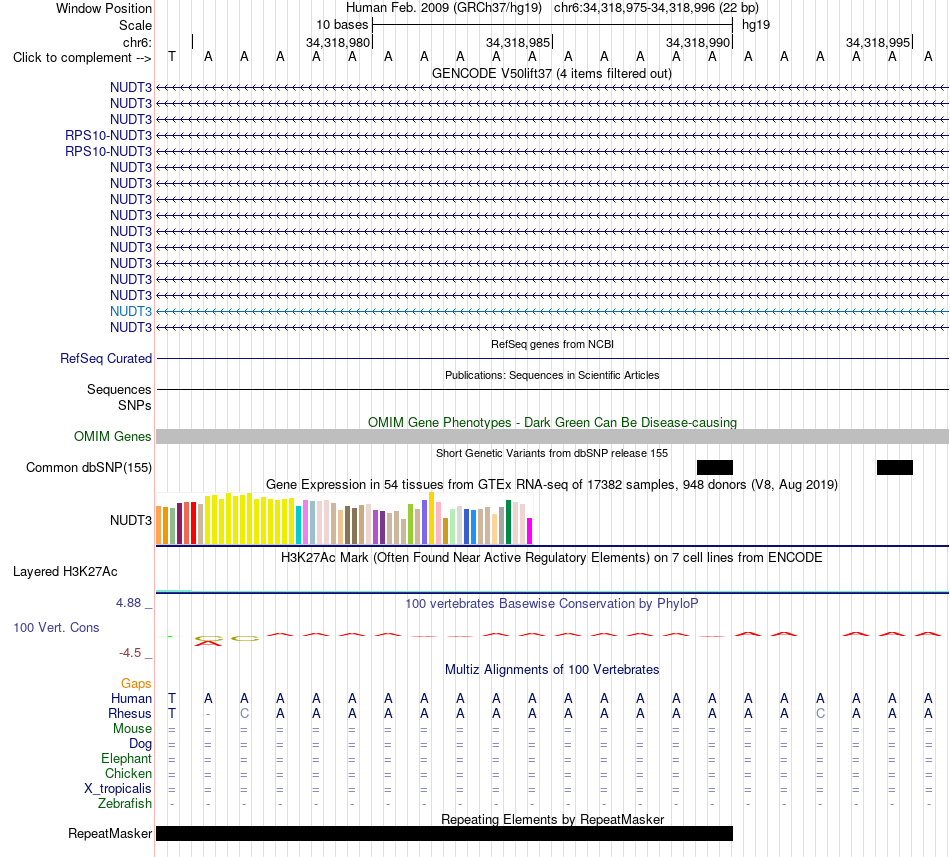950x857 pixels.
Task: Open "100 vertebrates Basewise Conservation by PhyloP" title
Action: pyautogui.click(x=551, y=603)
